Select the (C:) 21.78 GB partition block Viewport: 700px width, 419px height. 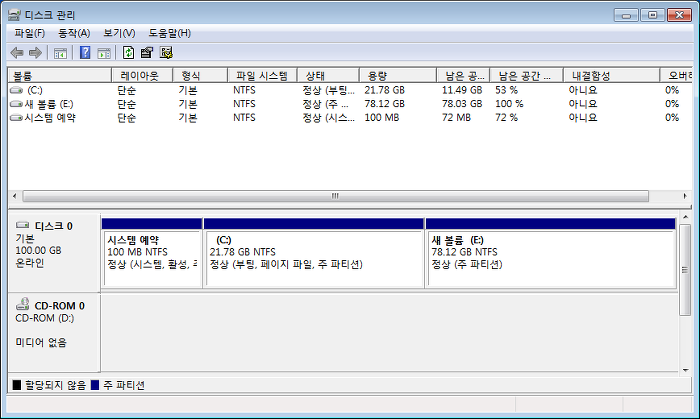(x=314, y=253)
